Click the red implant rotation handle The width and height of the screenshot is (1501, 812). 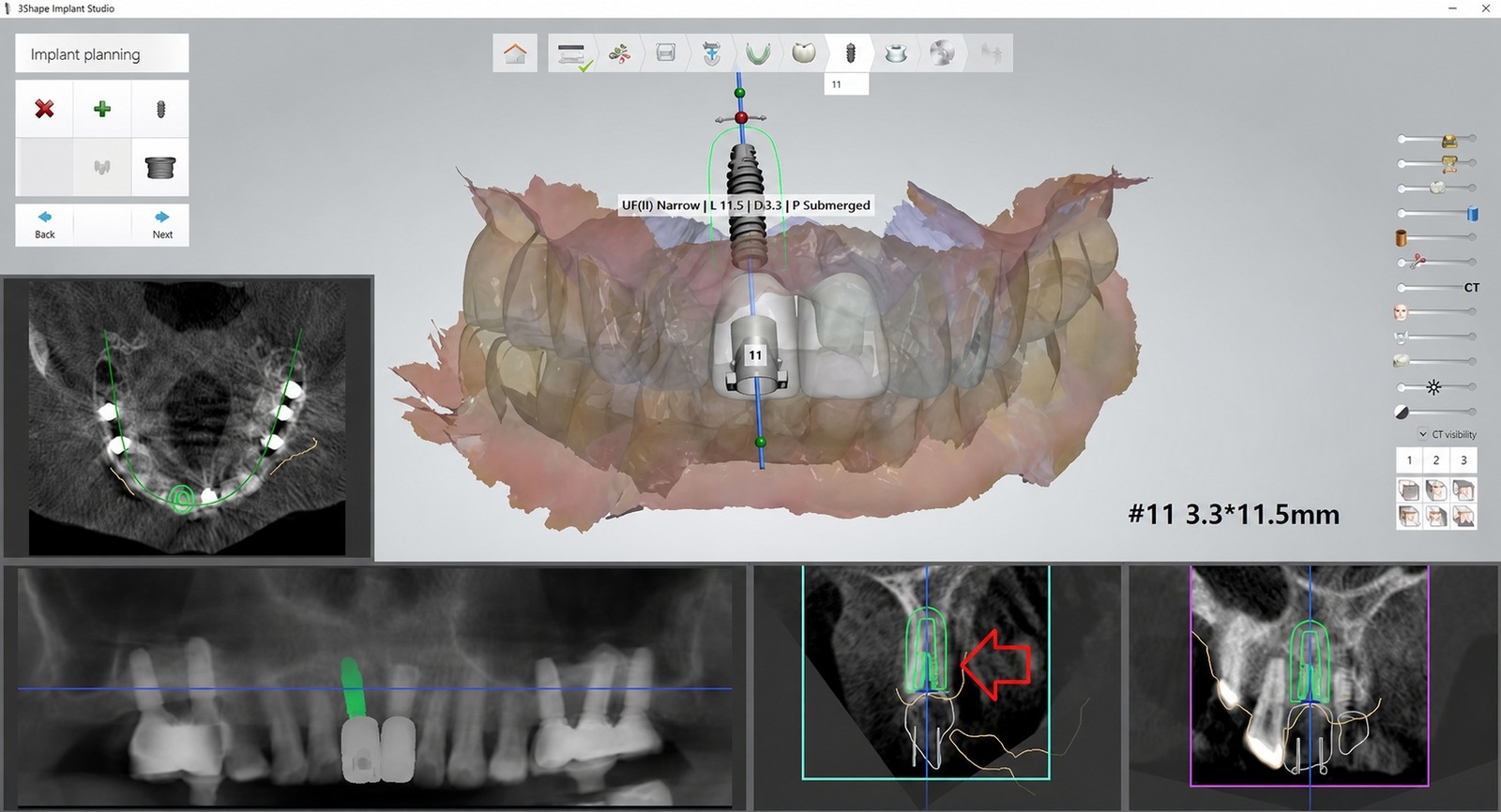tap(741, 118)
